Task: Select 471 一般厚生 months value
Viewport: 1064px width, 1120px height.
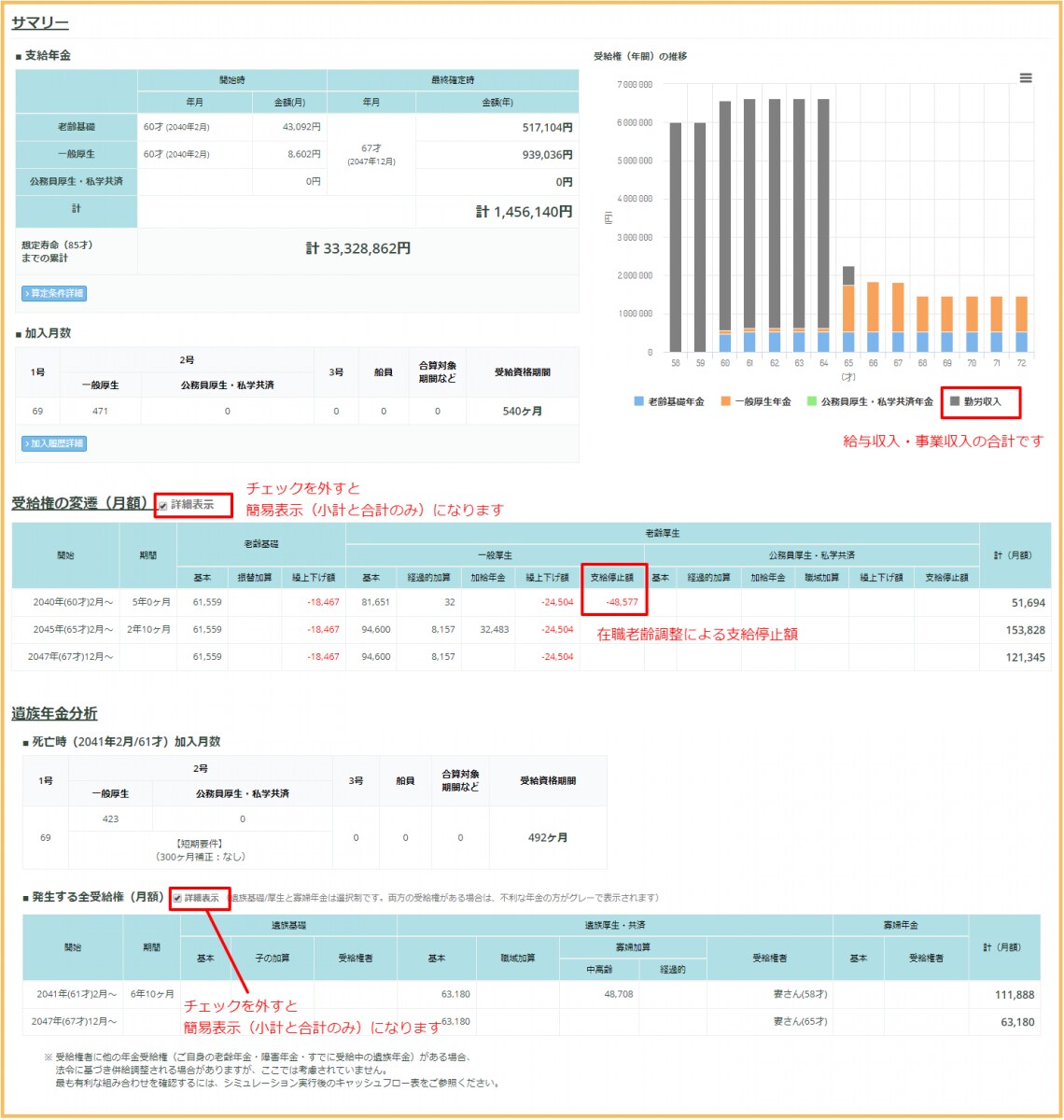Action: (100, 411)
